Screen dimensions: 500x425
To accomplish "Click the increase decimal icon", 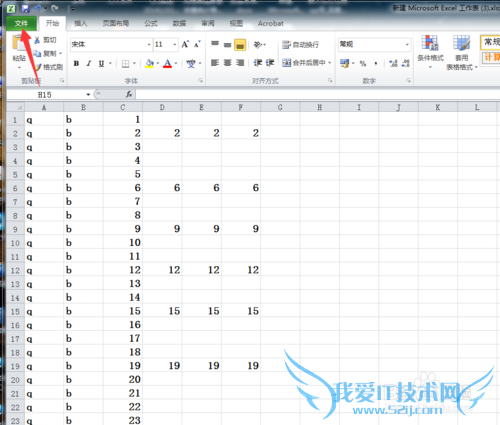I will [x=393, y=63].
